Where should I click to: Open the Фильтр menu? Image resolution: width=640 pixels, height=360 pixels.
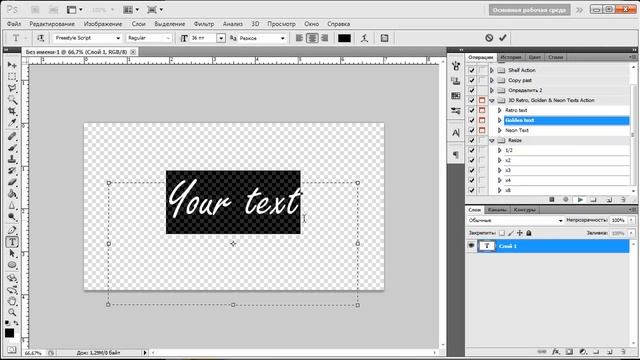(x=204, y=24)
